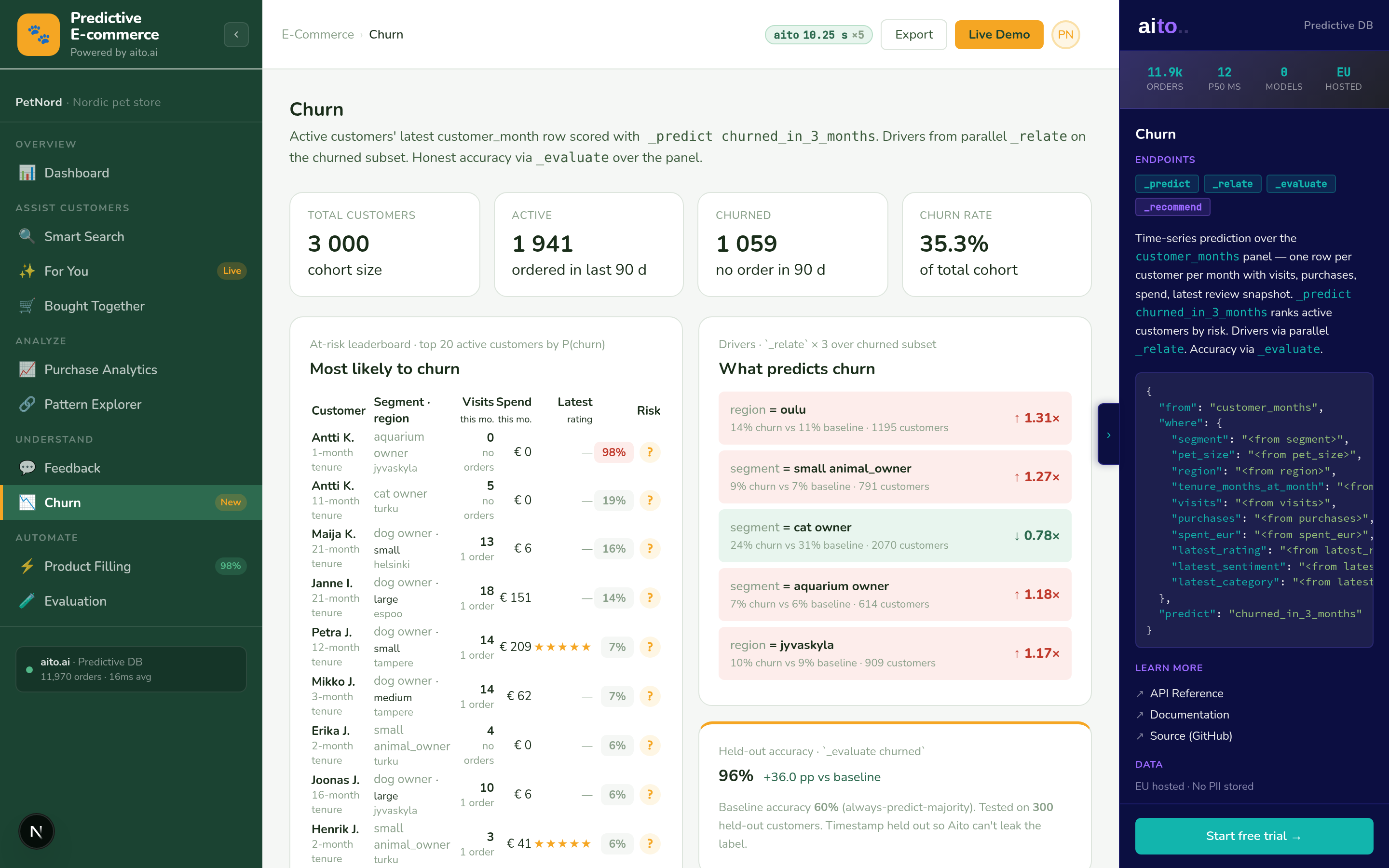Click the aito logo in right panel
This screenshot has width=1389, height=868.
1162,26
